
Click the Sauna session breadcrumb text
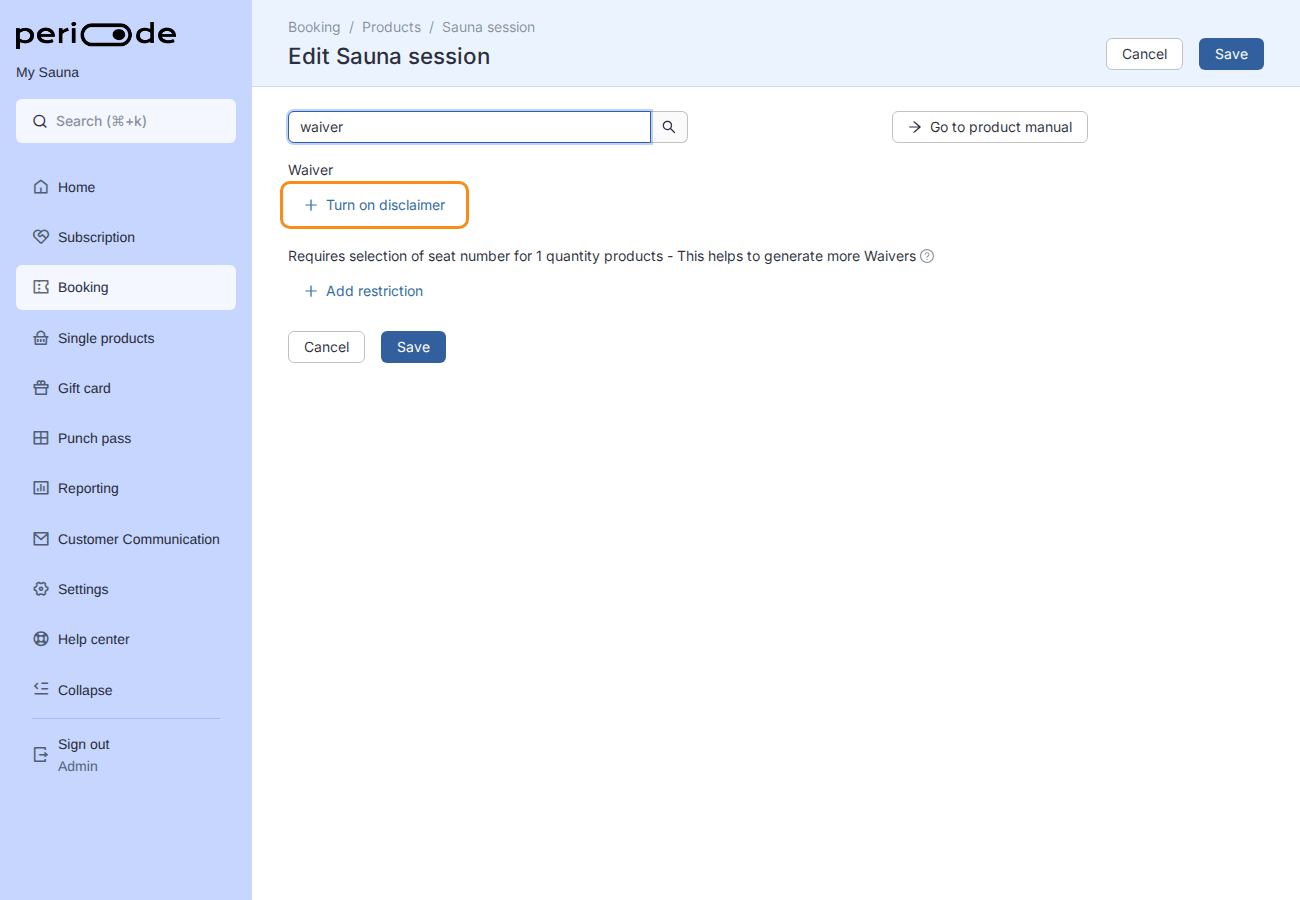488,27
